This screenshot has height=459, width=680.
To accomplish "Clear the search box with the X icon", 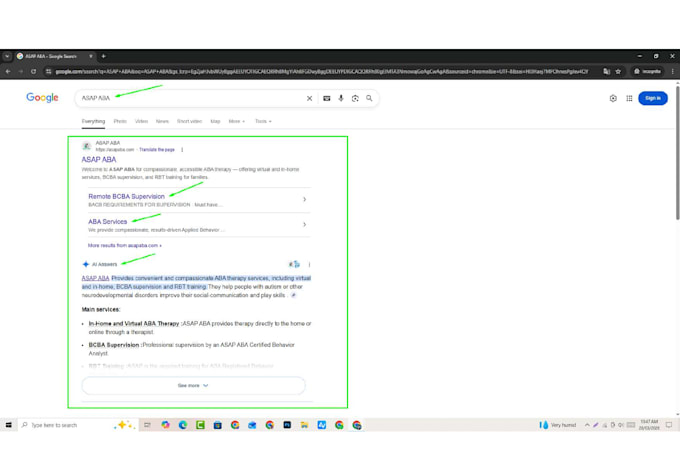I will point(309,98).
